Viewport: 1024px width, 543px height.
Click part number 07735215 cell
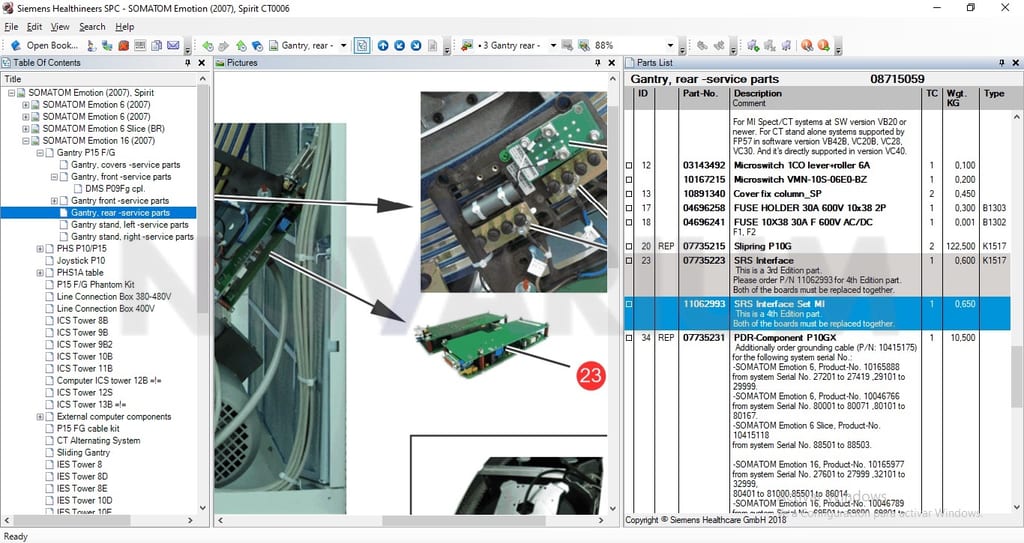pyautogui.click(x=704, y=246)
